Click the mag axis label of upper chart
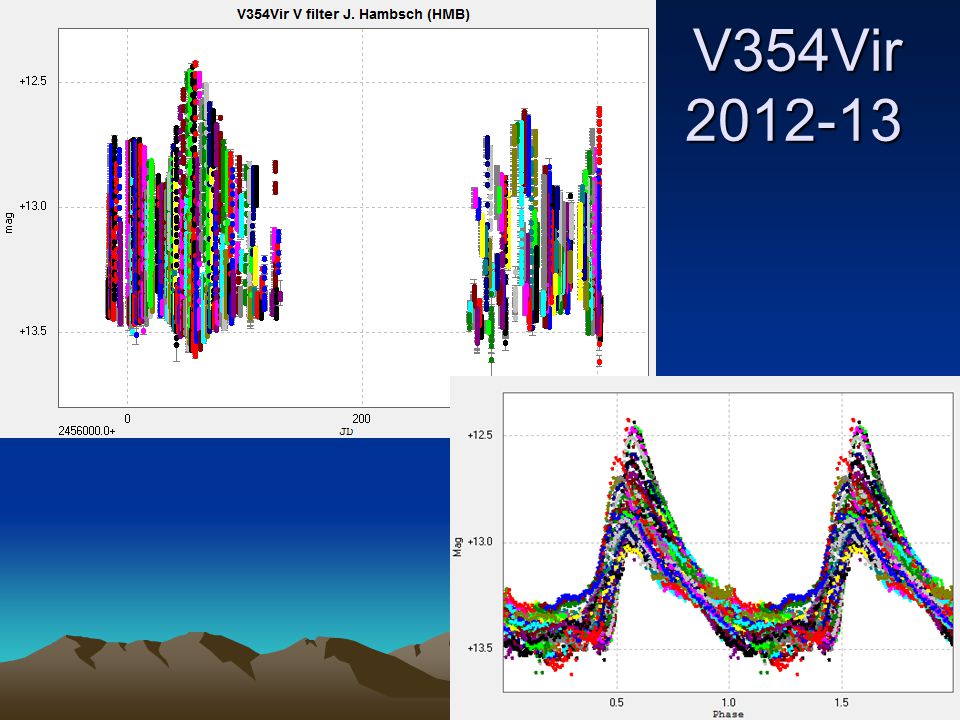This screenshot has height=720, width=960. pos(9,223)
